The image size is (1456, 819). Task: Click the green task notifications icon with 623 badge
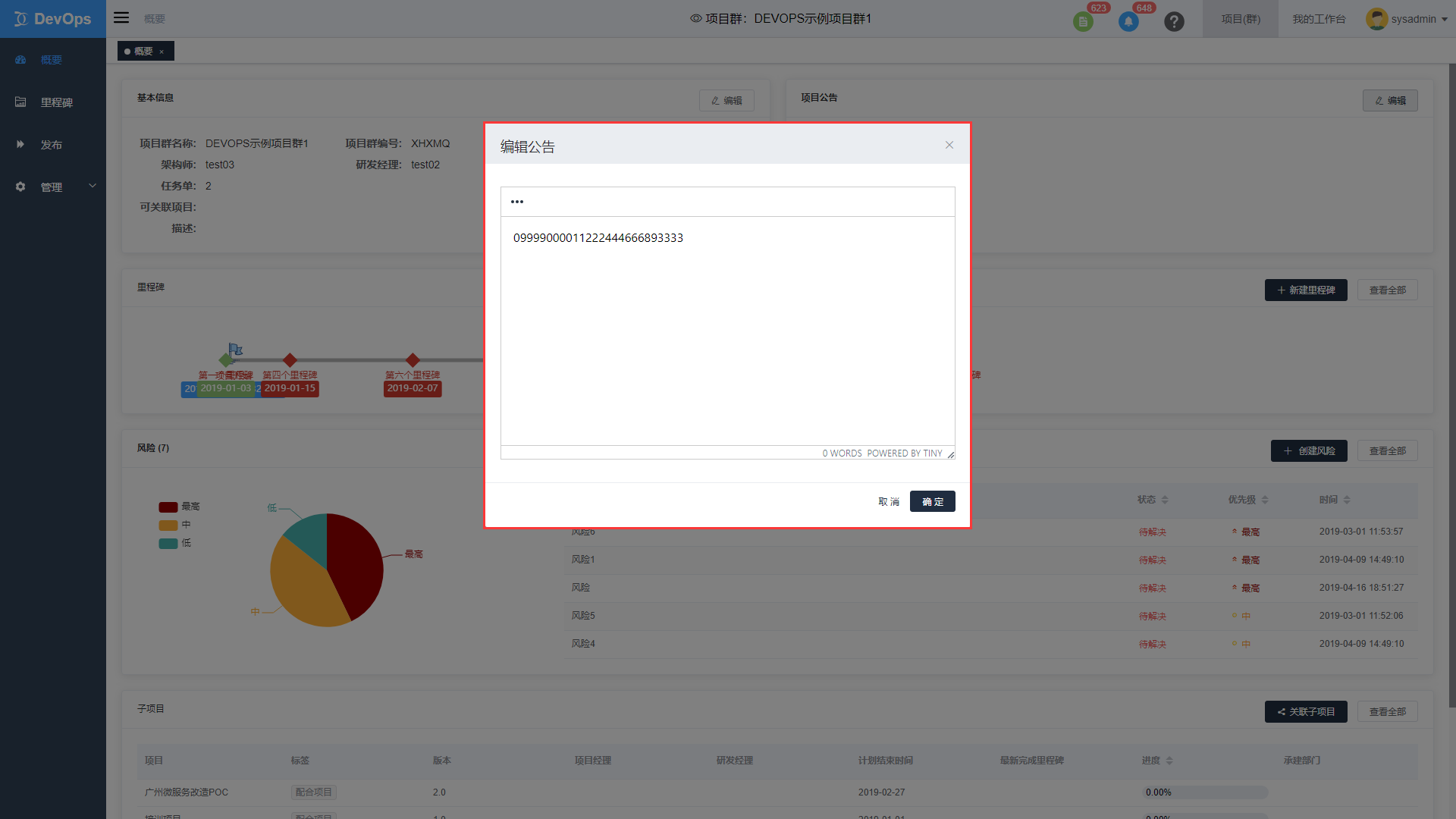(x=1083, y=21)
